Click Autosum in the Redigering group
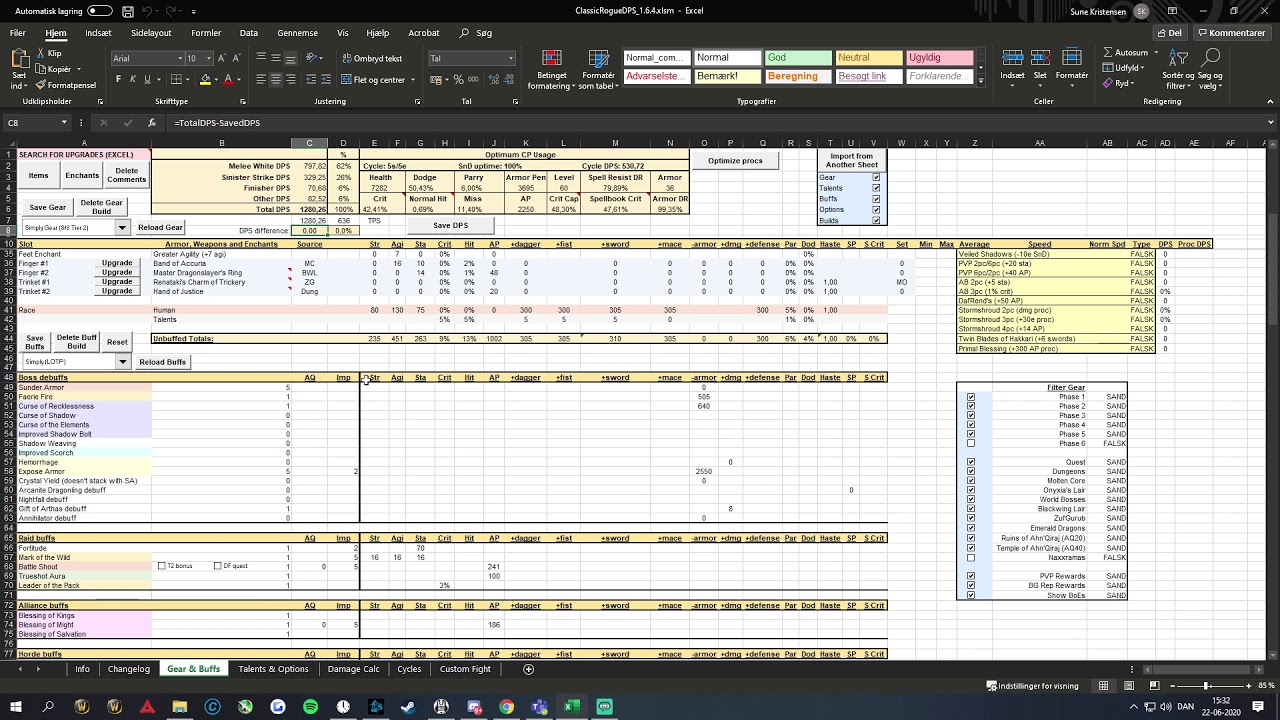 [x=1125, y=52]
